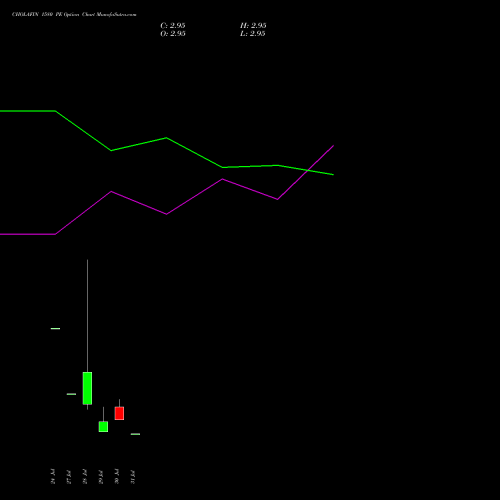Click the open value O: 2.95
Image resolution: width=500 pixels, height=500 pixels.
coord(173,33)
